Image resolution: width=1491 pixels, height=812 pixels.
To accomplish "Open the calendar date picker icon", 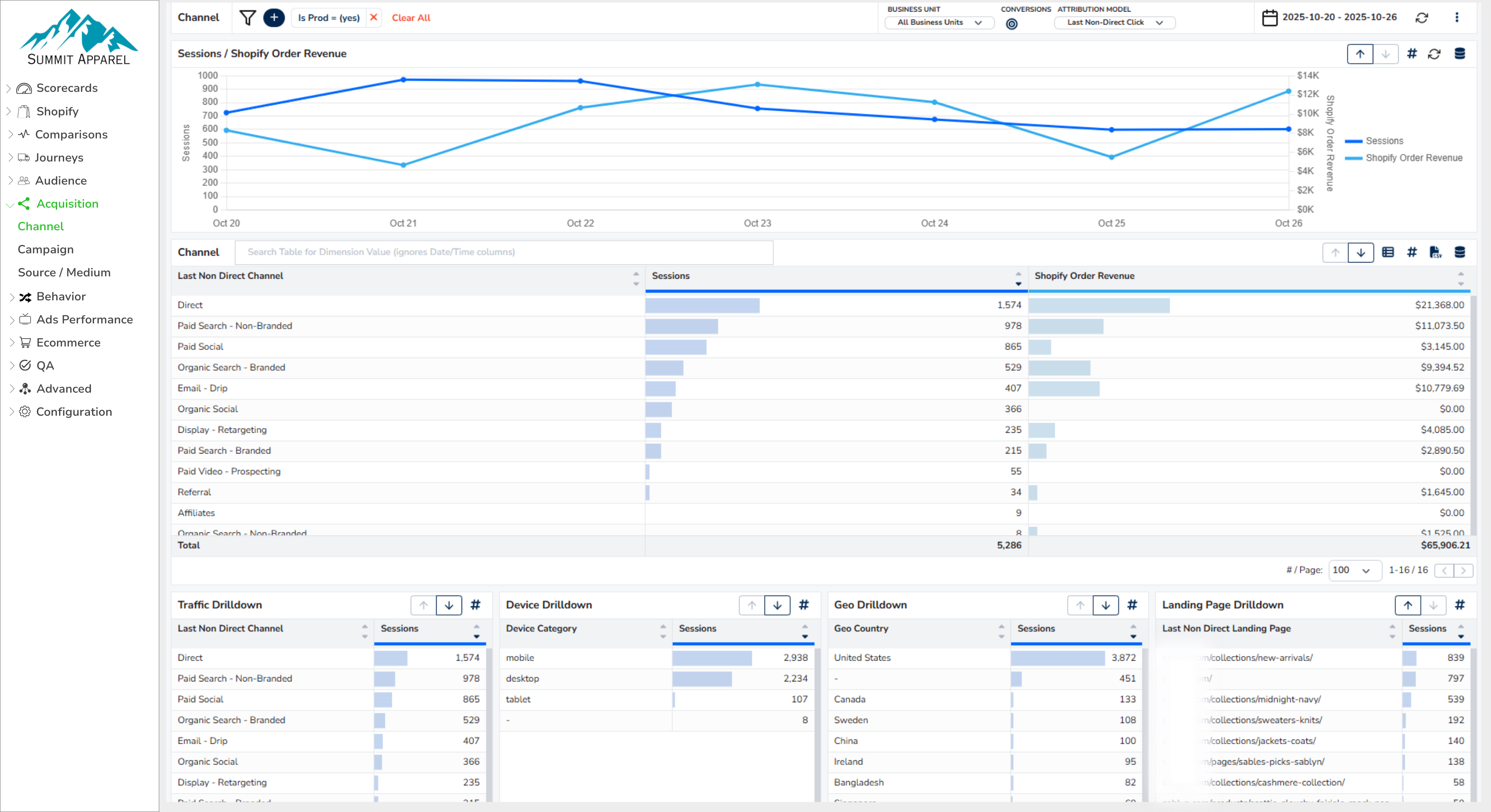I will point(1270,18).
